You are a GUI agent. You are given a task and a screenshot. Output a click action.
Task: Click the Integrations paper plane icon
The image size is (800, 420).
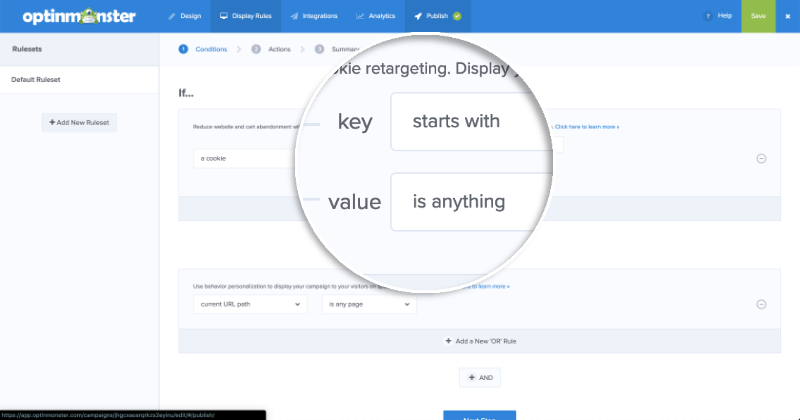click(294, 16)
